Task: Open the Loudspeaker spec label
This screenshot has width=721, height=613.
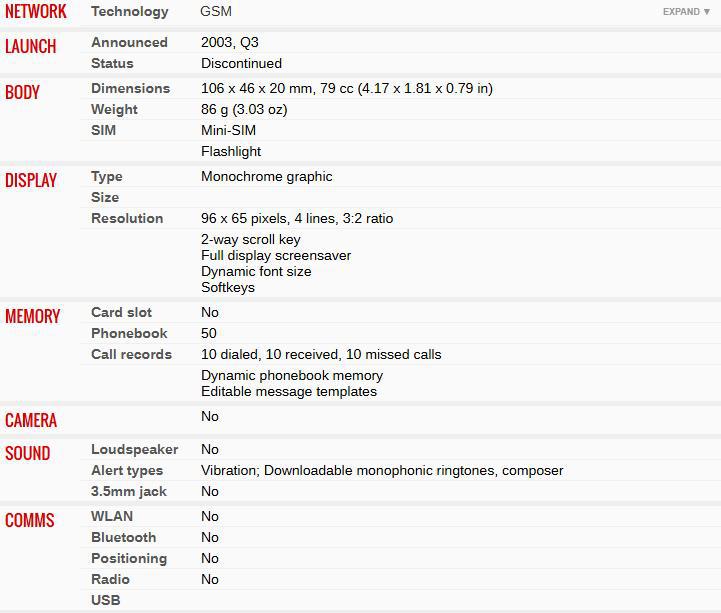Action: [x=134, y=450]
